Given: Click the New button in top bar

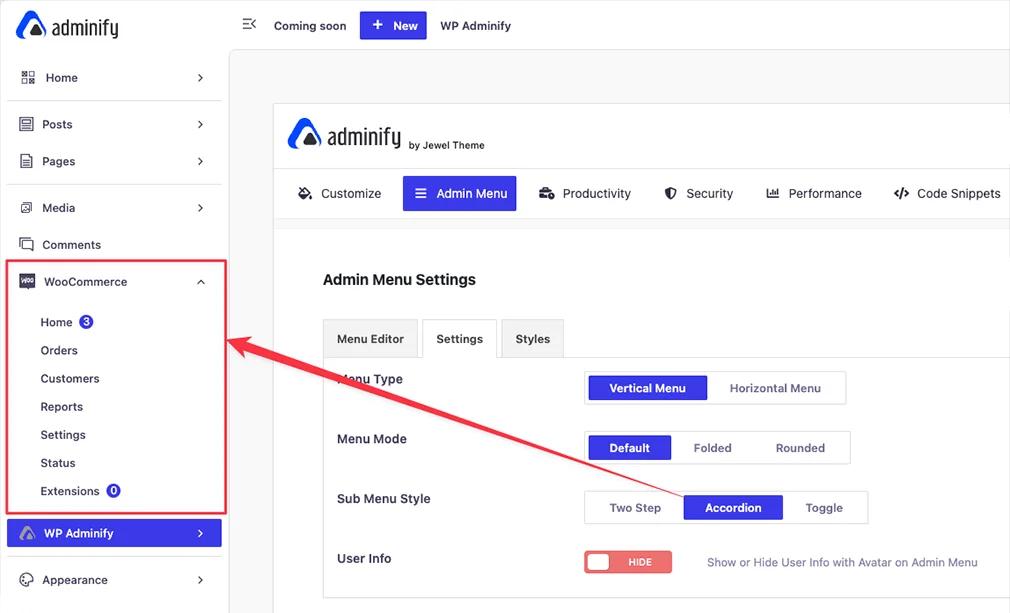Looking at the screenshot, I should tap(393, 25).
